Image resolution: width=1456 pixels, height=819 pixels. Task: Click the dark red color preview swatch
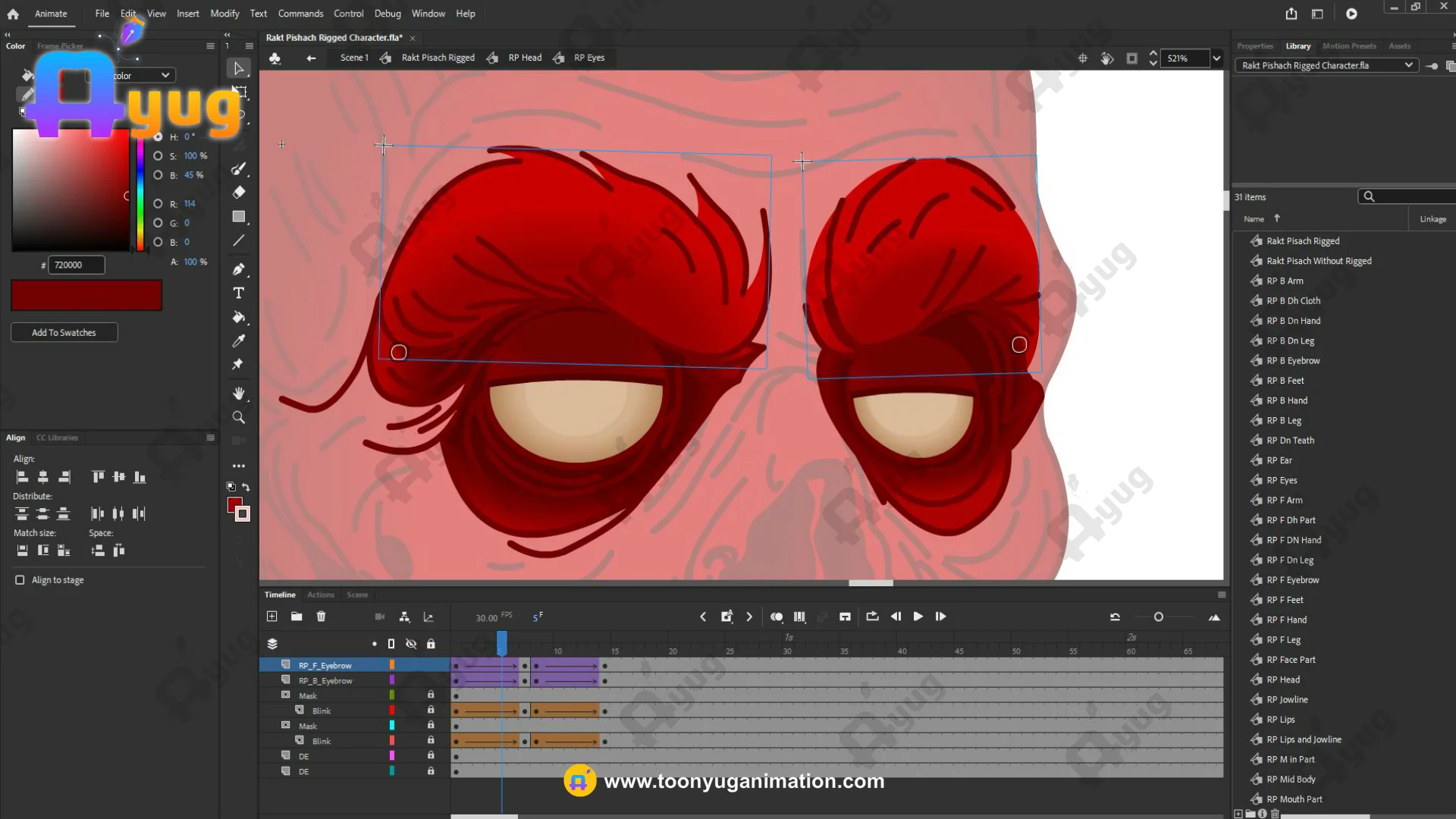click(x=86, y=296)
